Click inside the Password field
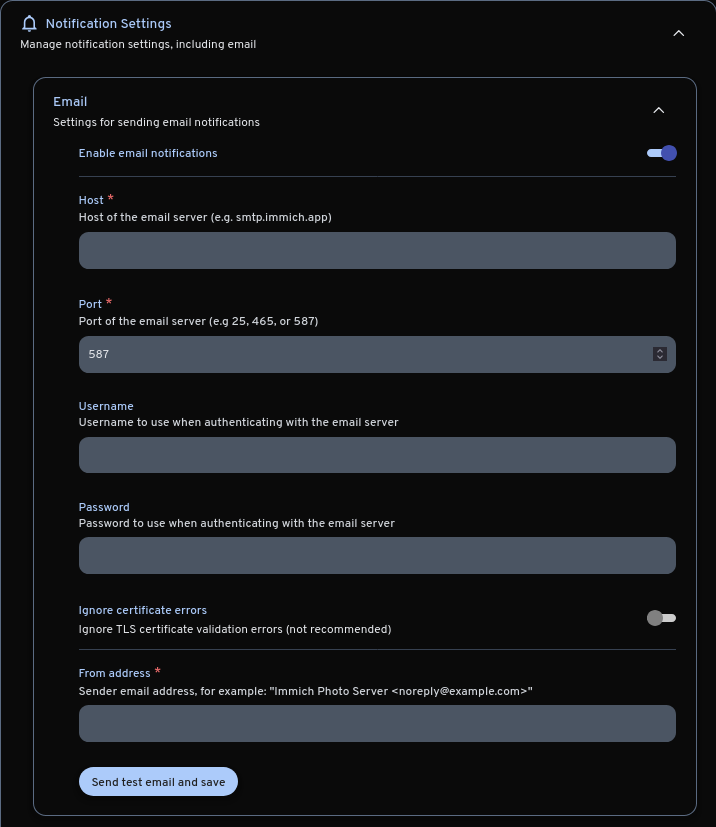The width and height of the screenshot is (716, 827). pos(377,555)
